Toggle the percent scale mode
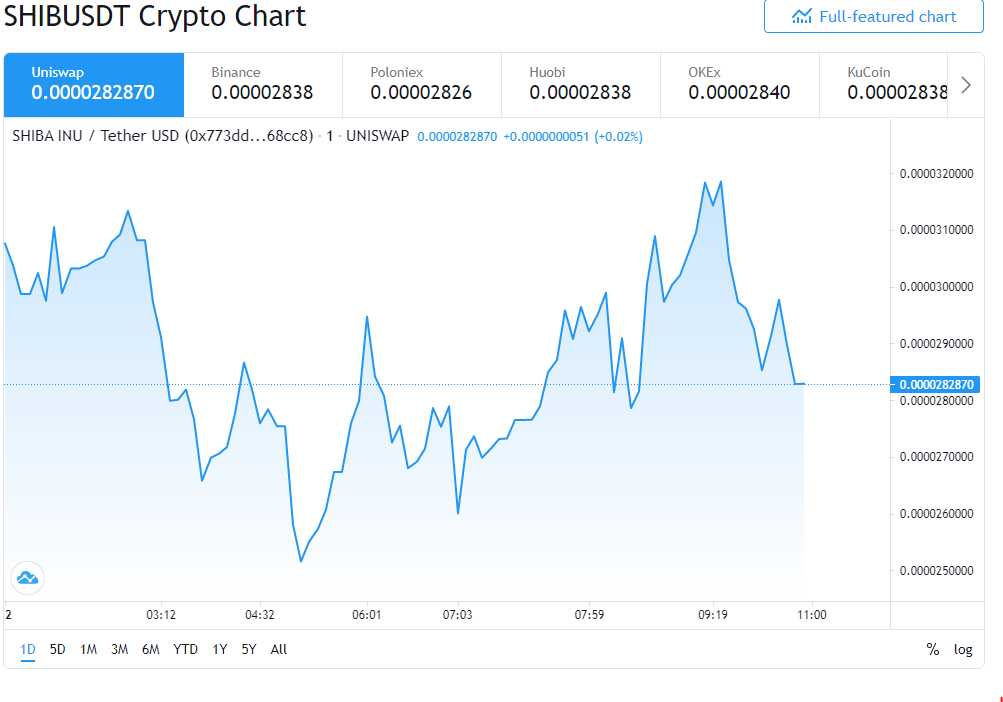The image size is (1003, 702). 933,650
